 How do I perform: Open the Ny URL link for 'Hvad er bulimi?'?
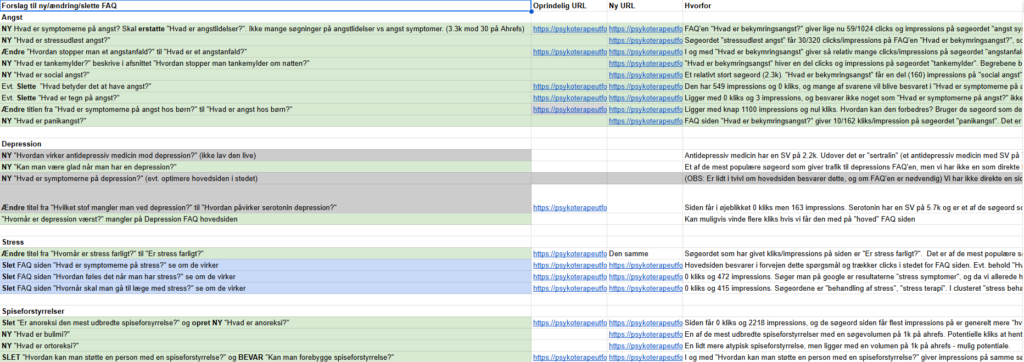pos(645,335)
